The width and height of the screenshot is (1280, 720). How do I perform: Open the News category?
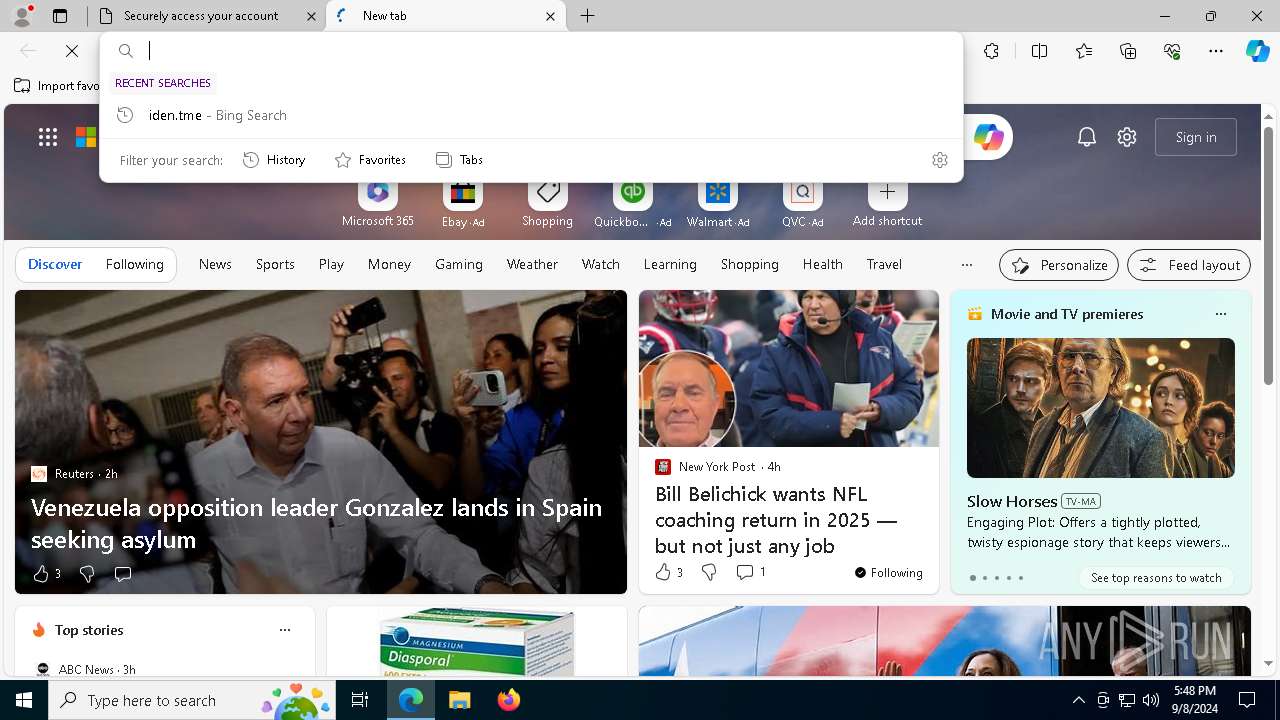[x=215, y=265]
